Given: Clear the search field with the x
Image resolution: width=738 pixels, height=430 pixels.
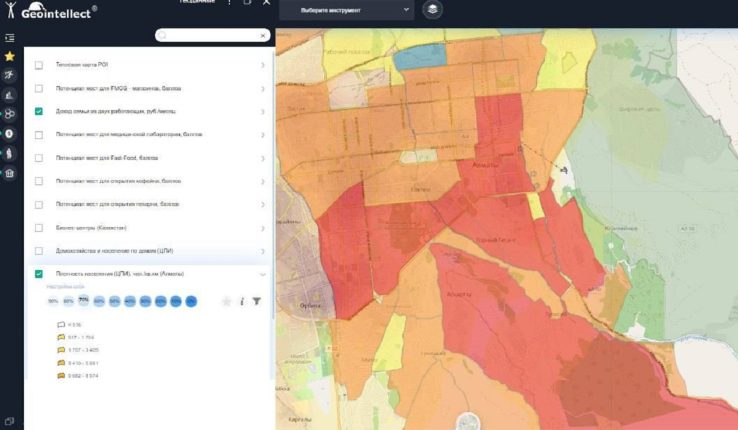Looking at the screenshot, I should tap(263, 36).
